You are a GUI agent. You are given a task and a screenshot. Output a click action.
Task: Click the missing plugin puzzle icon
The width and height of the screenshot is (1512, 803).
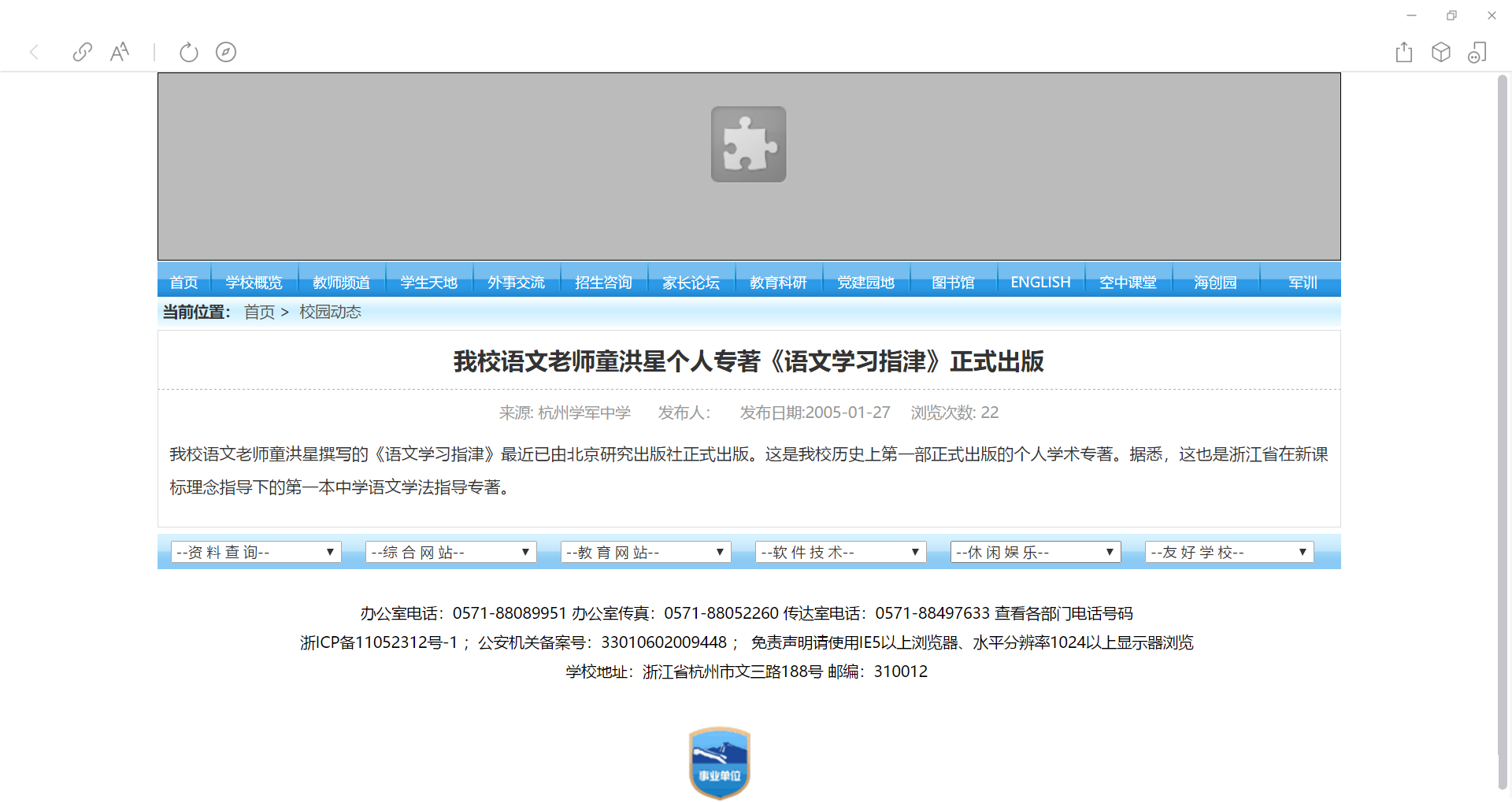click(x=749, y=144)
